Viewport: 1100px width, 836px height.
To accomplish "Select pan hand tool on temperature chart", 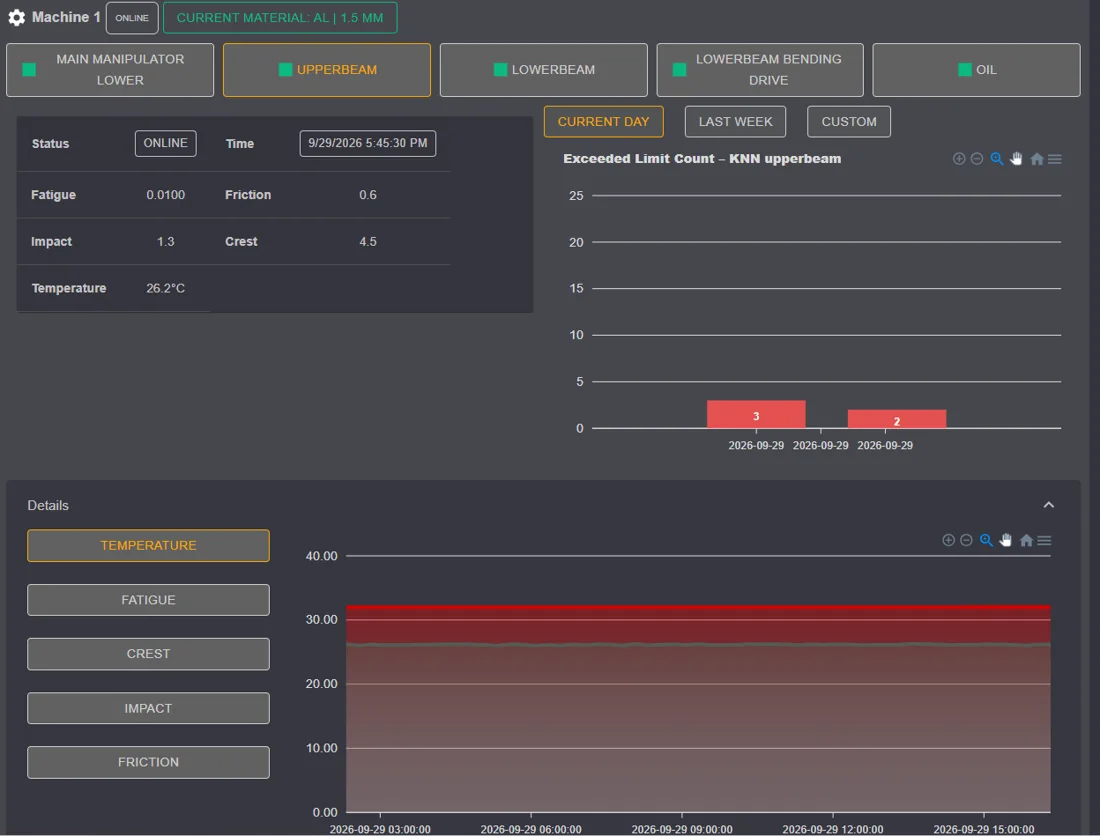I will 1005,540.
